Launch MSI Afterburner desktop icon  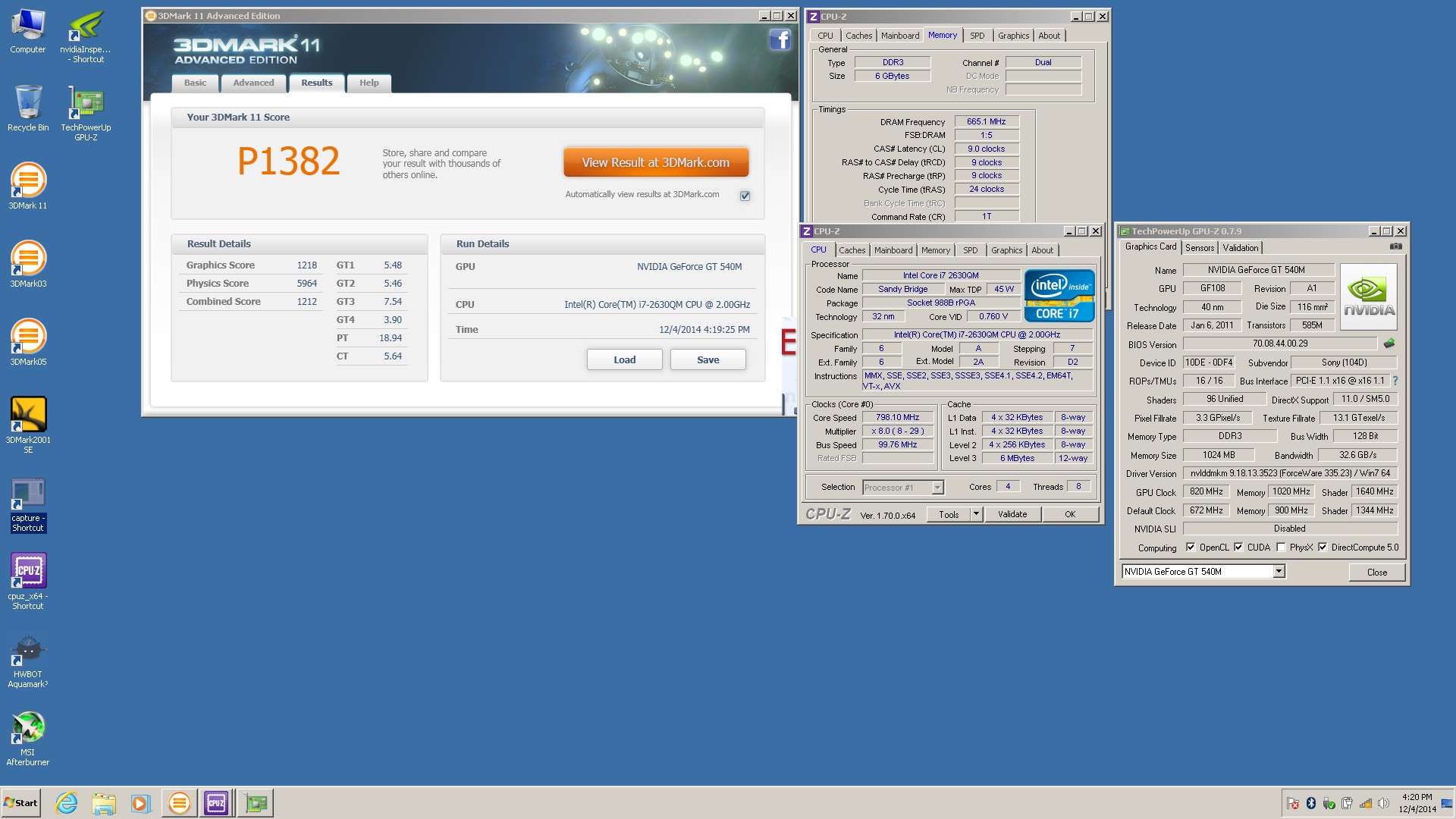(28, 739)
